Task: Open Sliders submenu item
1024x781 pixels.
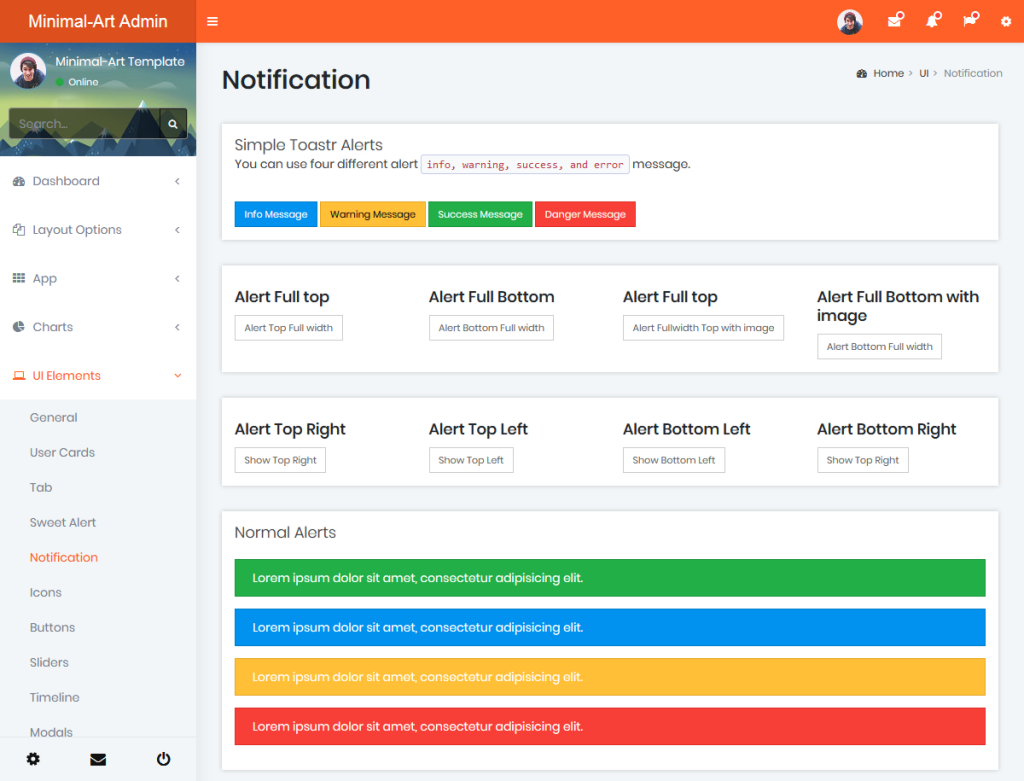Action: coord(49,662)
